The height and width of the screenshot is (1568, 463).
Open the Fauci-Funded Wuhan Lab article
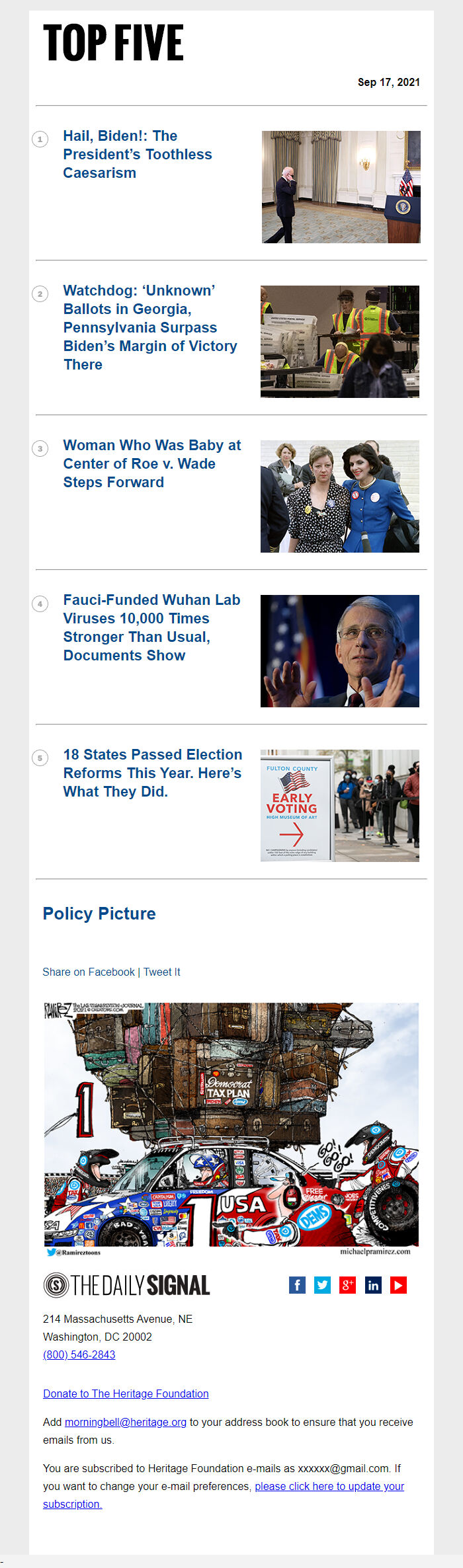tap(151, 628)
